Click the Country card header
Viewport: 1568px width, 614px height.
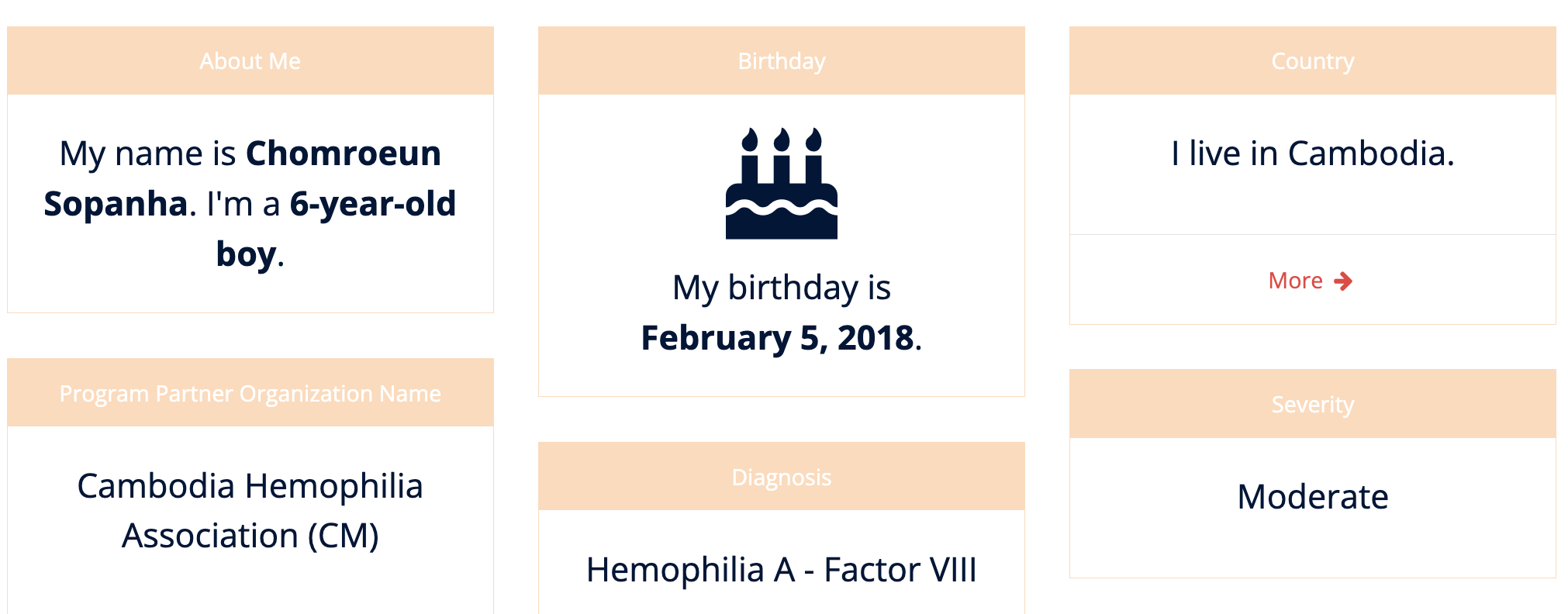coord(1312,61)
